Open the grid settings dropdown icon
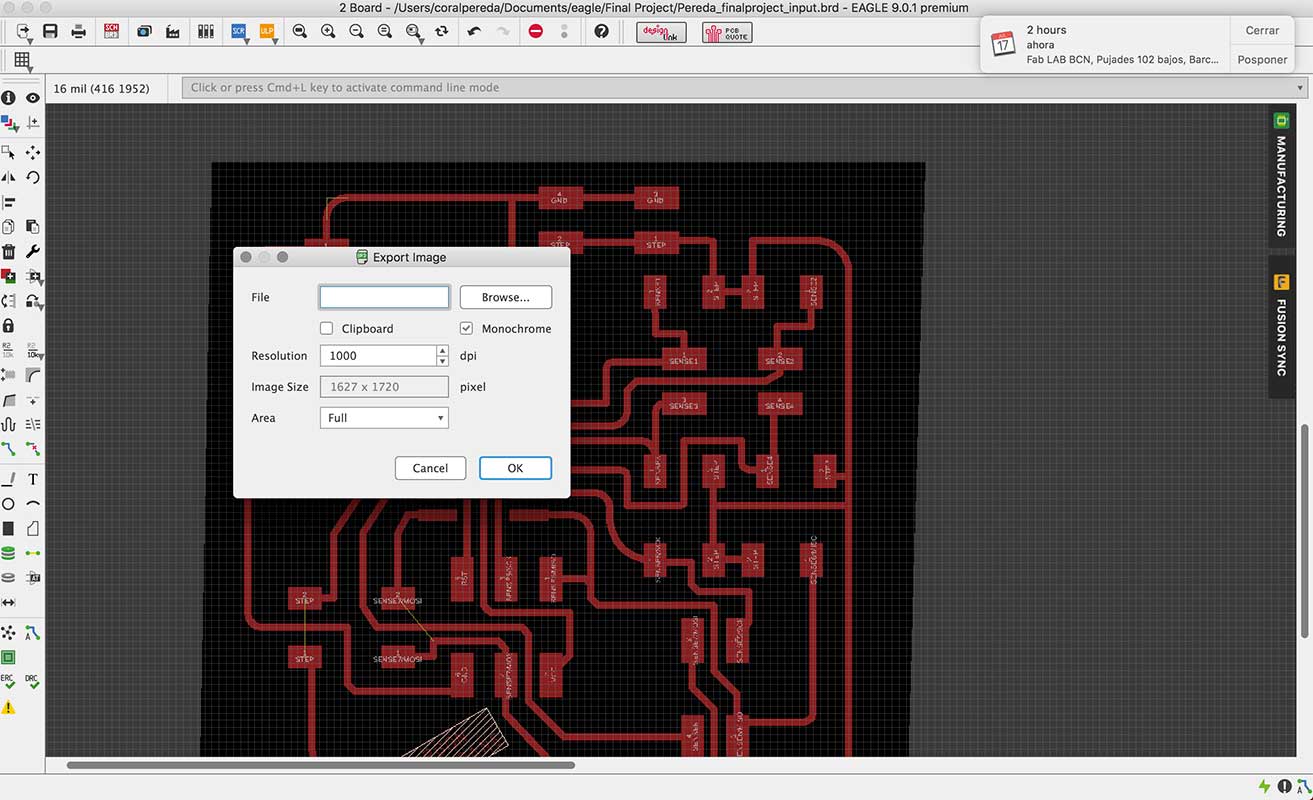The height and width of the screenshot is (800, 1313). tap(23, 61)
